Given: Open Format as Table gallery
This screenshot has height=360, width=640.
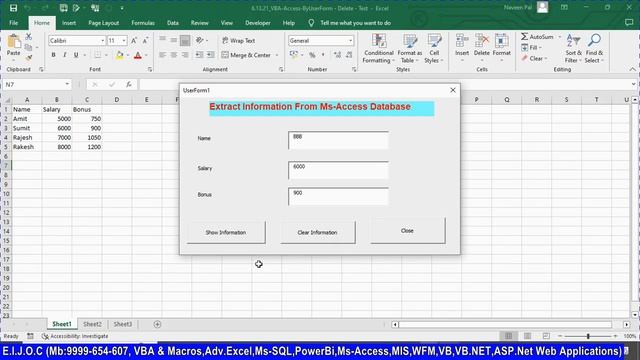Looking at the screenshot, I should (410, 49).
